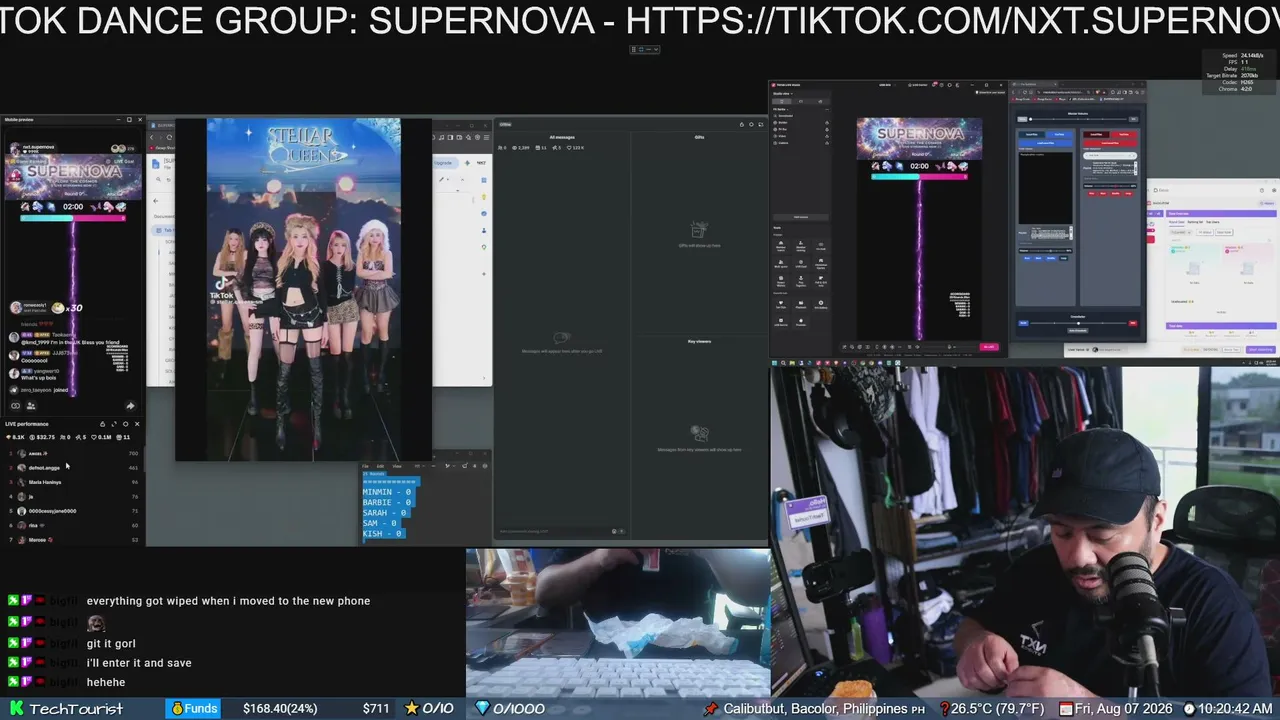
Task: Click the share arrow in Mobile preview
Action: [130, 406]
